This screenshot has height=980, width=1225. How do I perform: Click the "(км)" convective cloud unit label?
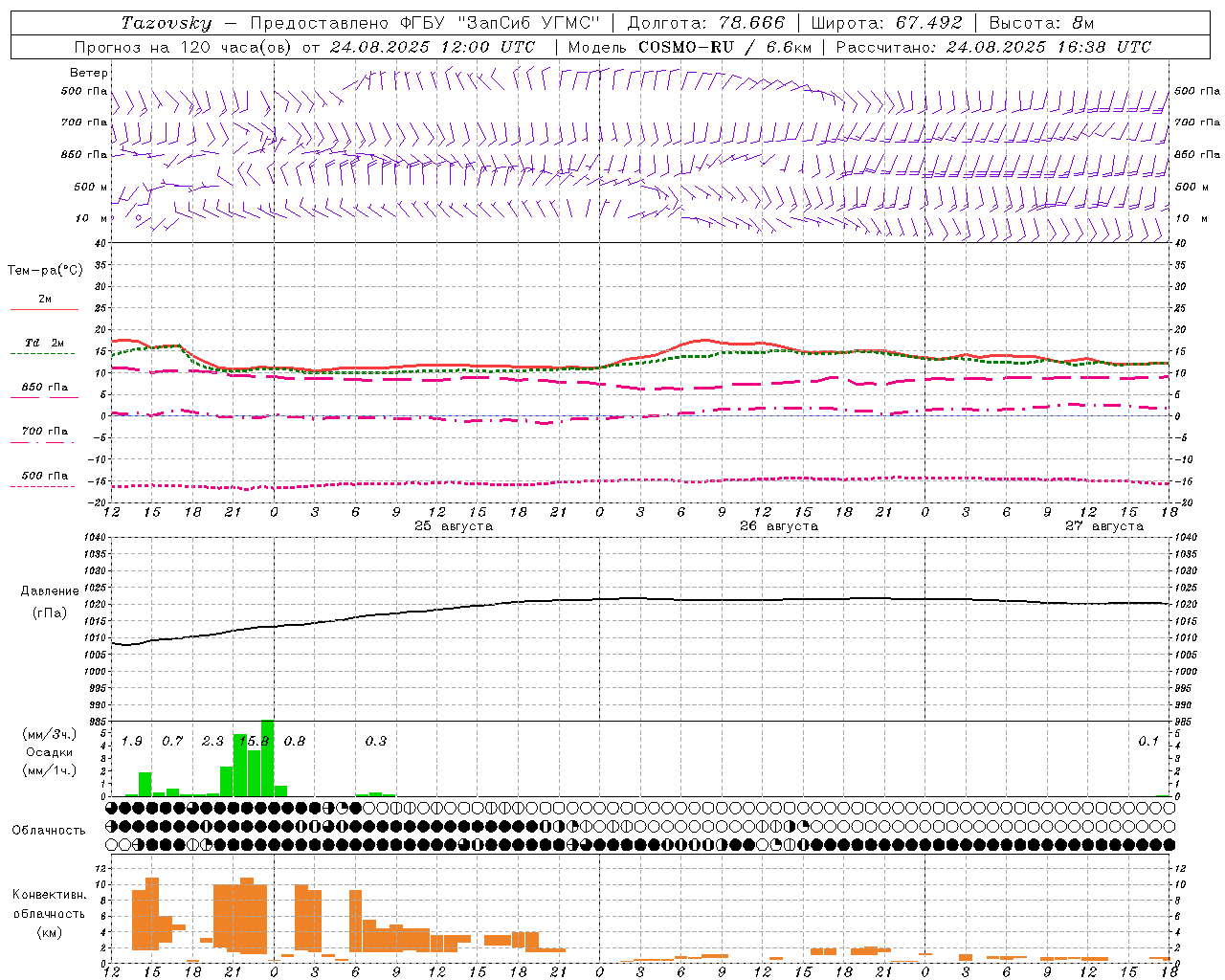pos(49,932)
